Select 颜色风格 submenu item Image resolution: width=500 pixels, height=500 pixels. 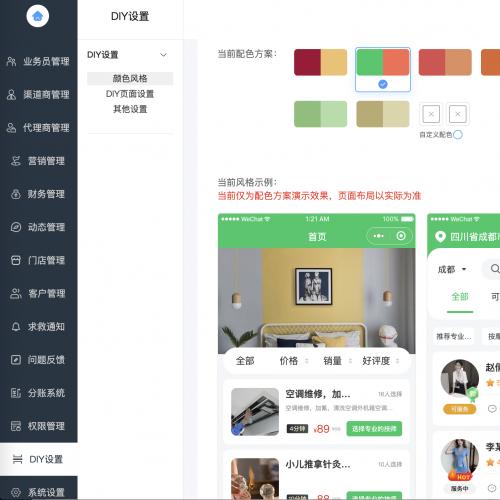(130, 78)
